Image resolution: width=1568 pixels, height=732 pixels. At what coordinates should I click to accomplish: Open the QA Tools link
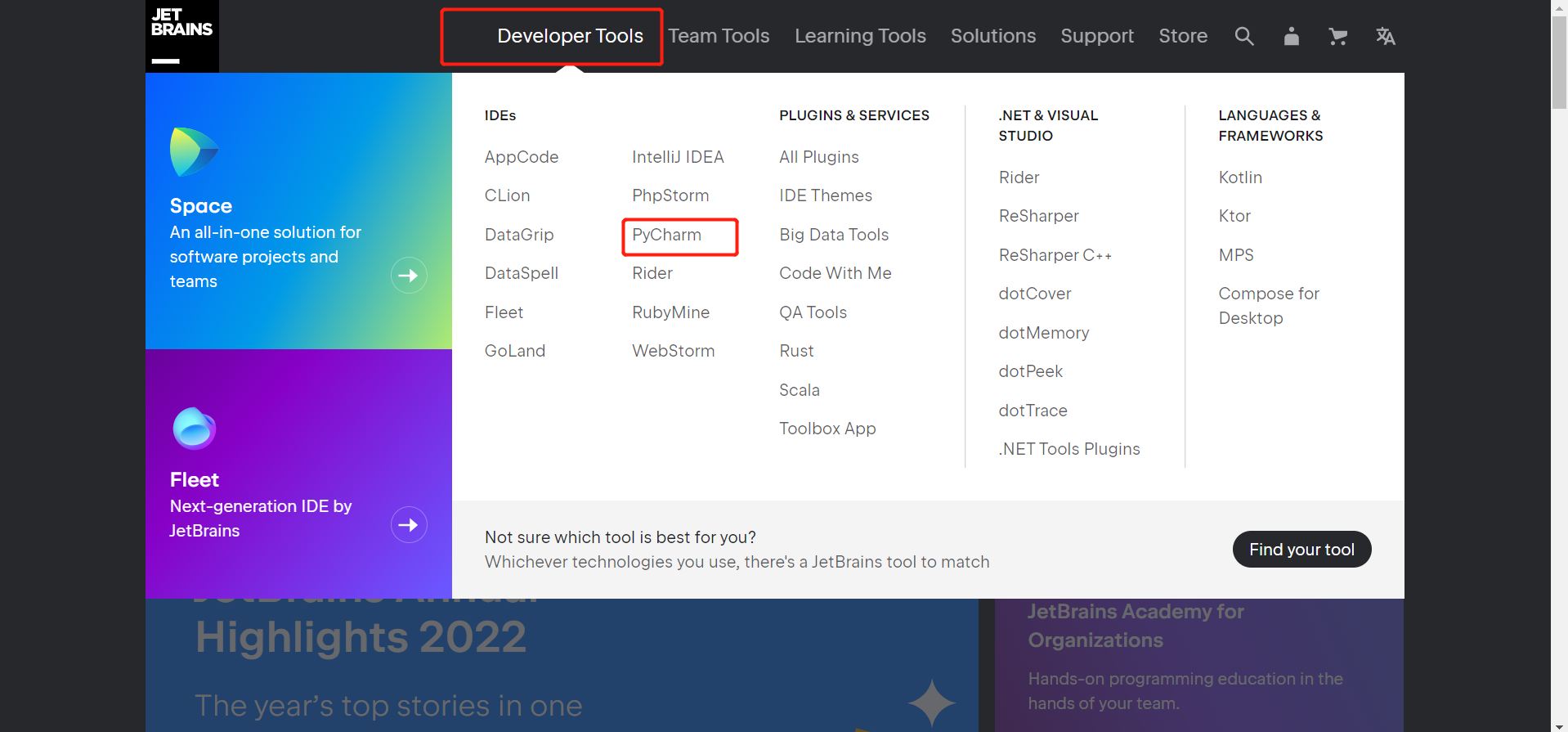[813, 312]
